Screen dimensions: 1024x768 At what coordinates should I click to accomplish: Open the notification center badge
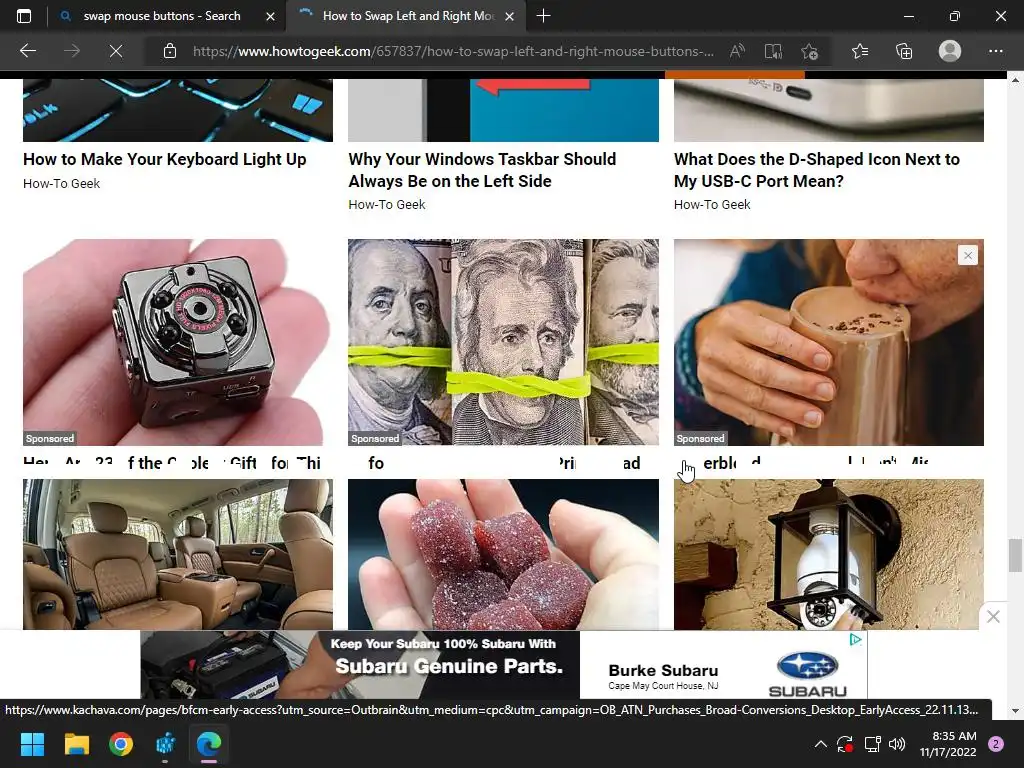996,744
